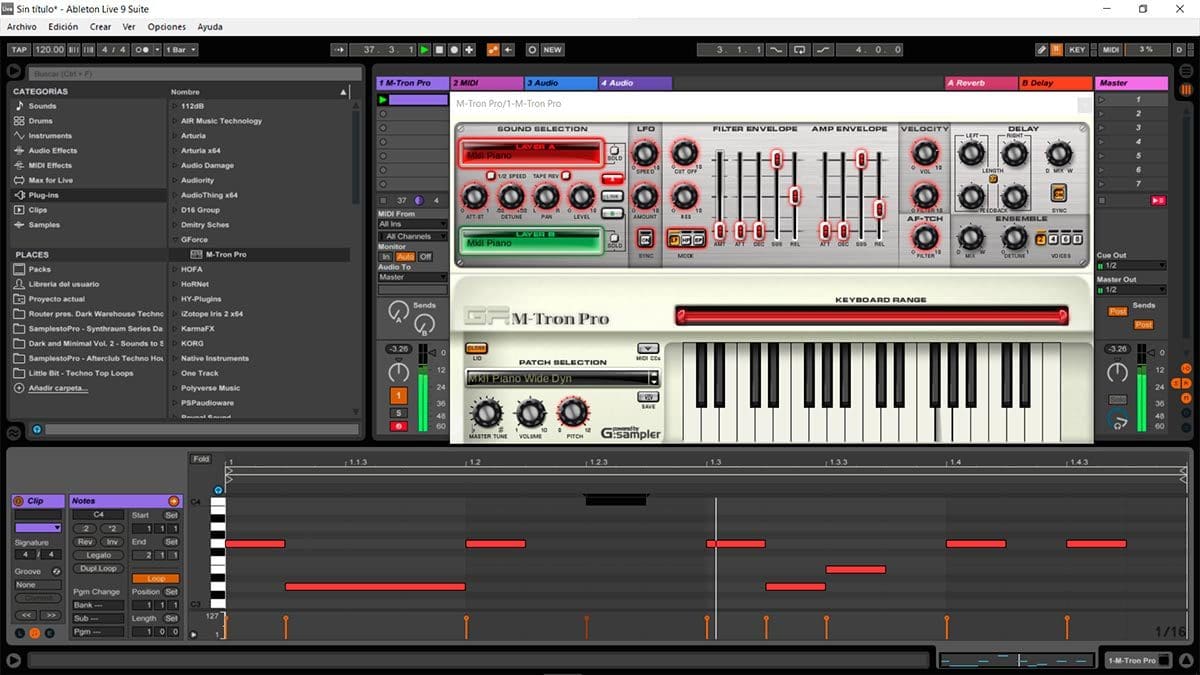Toggle the track 1 activator button

[398, 396]
